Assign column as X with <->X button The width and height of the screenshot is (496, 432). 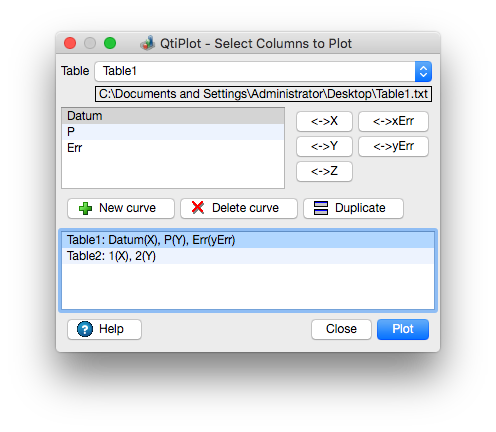(x=324, y=121)
